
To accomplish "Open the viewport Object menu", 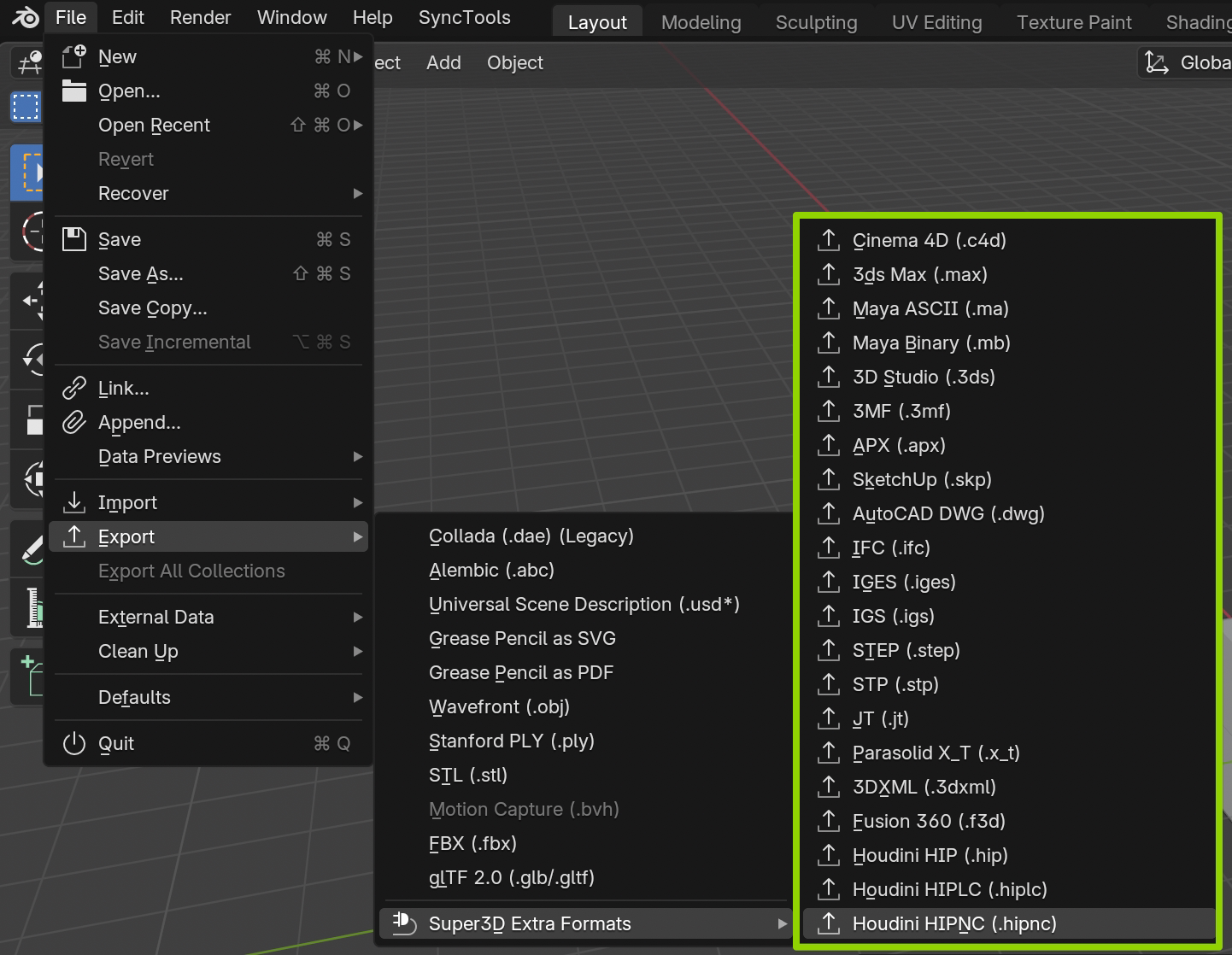I will (515, 62).
